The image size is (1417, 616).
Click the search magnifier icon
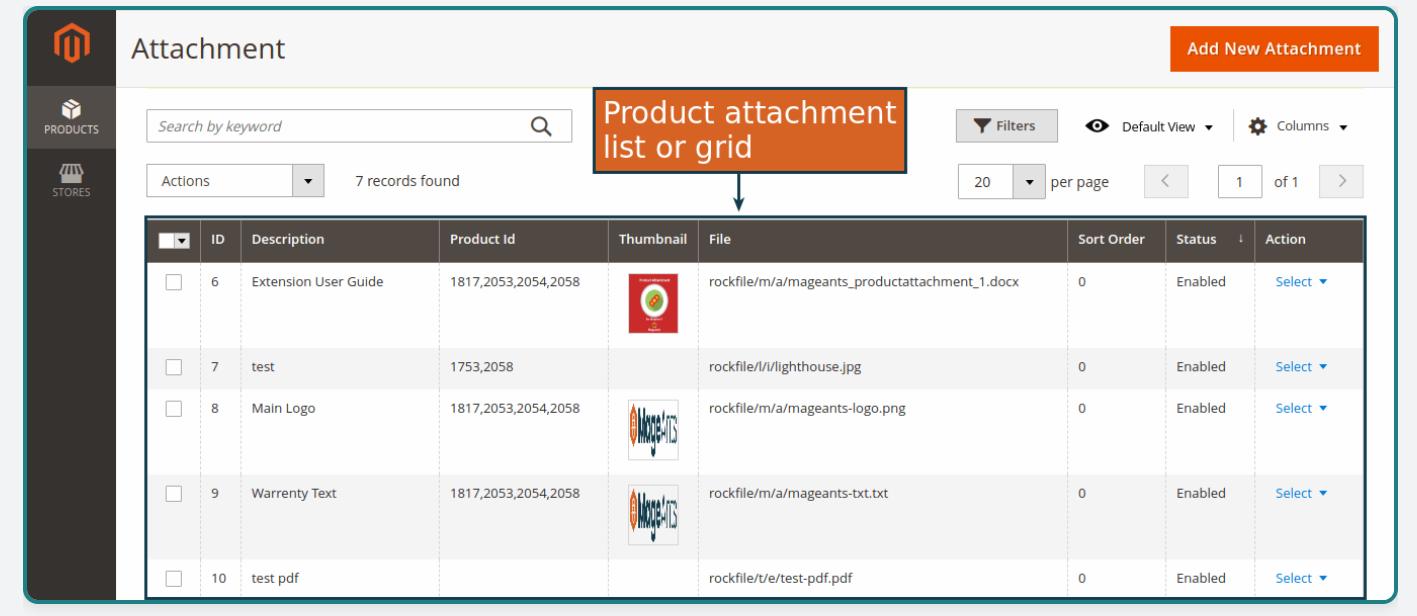(x=541, y=126)
